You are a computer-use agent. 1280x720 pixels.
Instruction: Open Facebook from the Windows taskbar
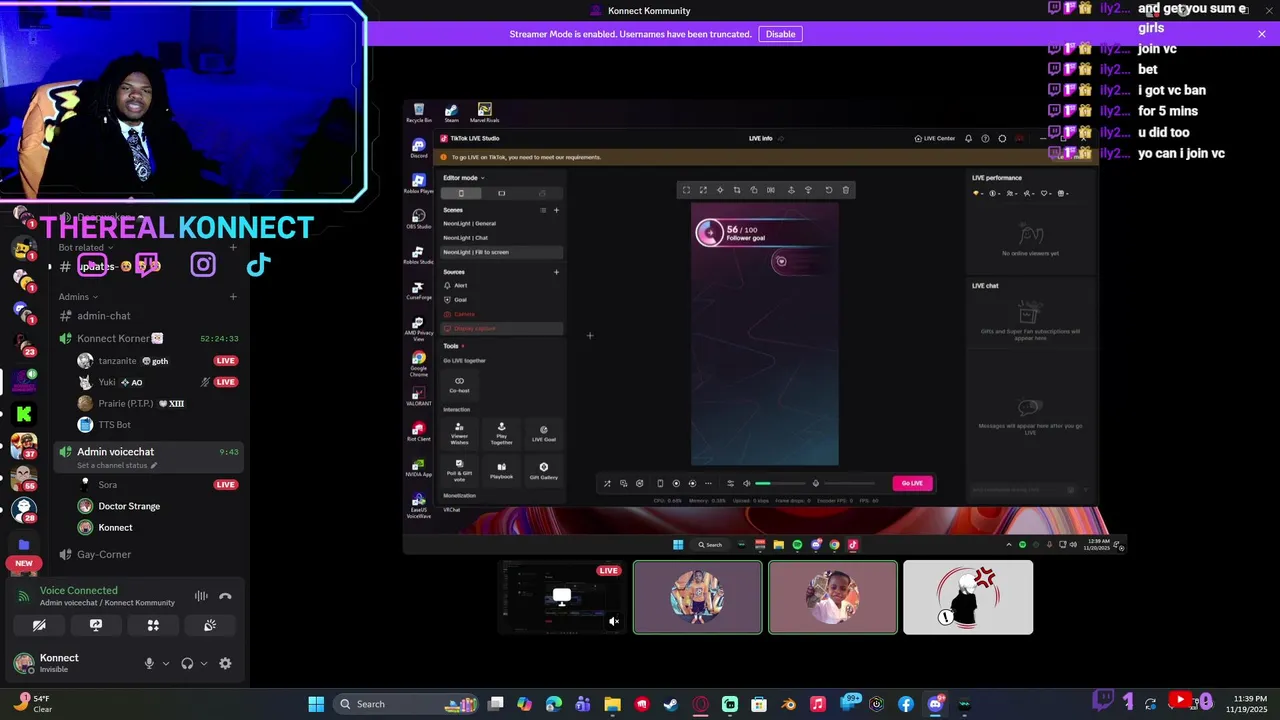click(906, 704)
